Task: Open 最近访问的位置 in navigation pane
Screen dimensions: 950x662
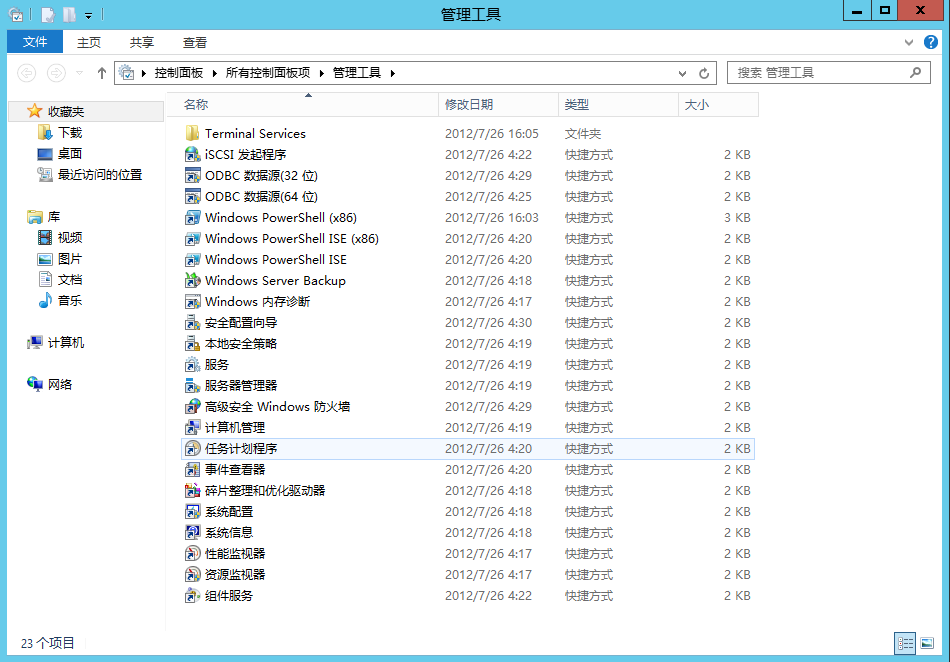Action: click(99, 174)
